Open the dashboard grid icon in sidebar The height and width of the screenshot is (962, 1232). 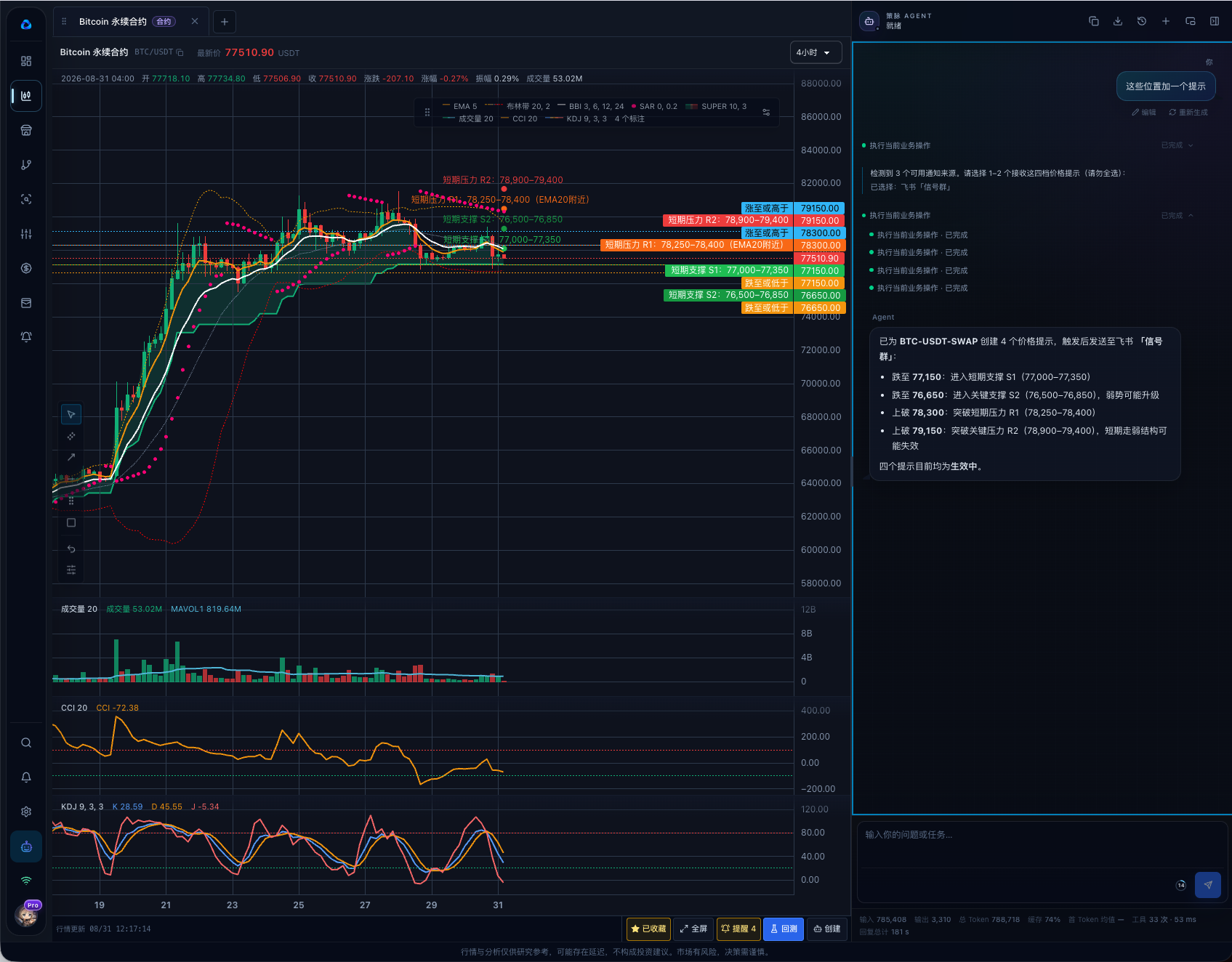[x=26, y=61]
